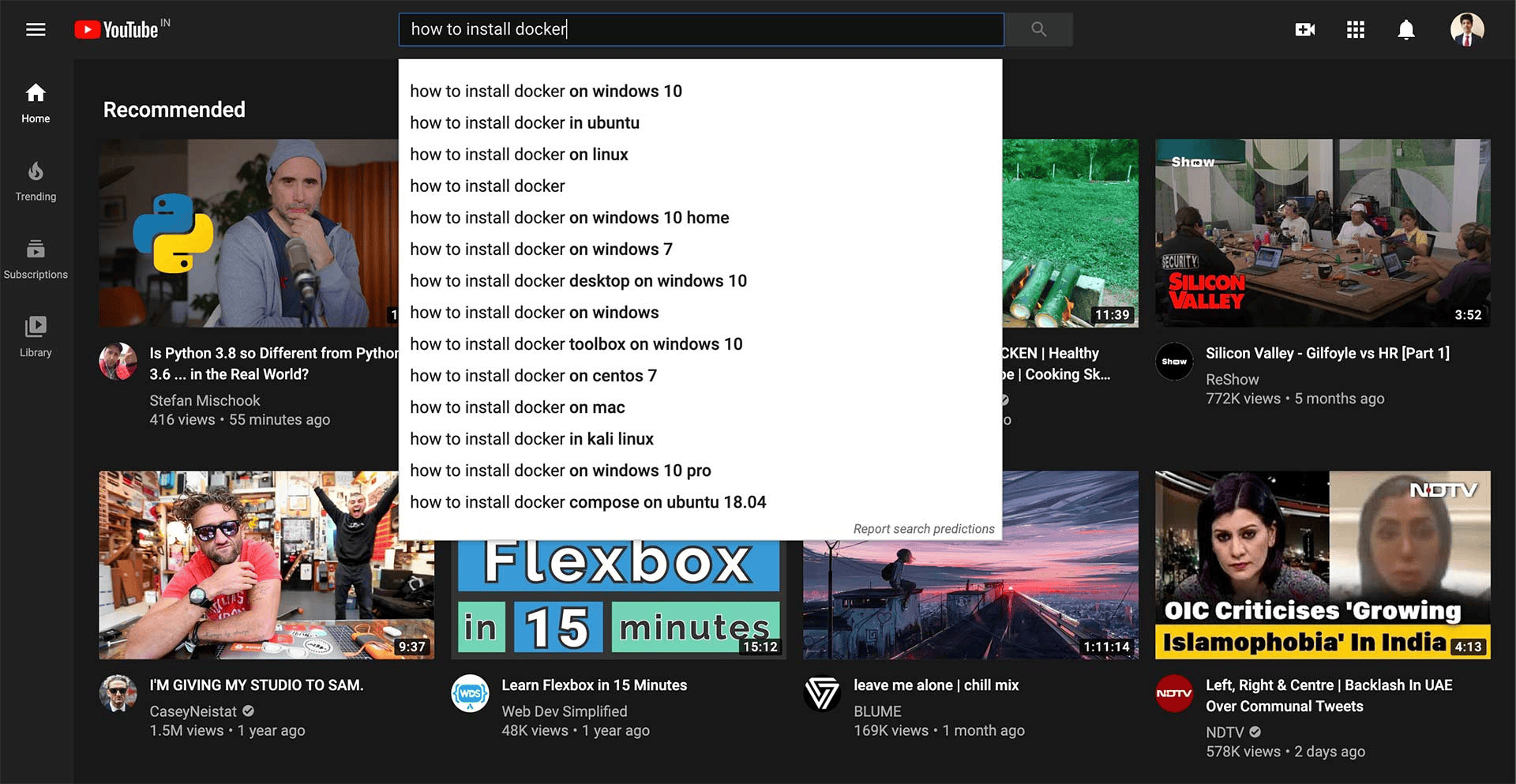Open the chill mix video thumbnail
This screenshot has height=784, width=1516.
(x=970, y=600)
